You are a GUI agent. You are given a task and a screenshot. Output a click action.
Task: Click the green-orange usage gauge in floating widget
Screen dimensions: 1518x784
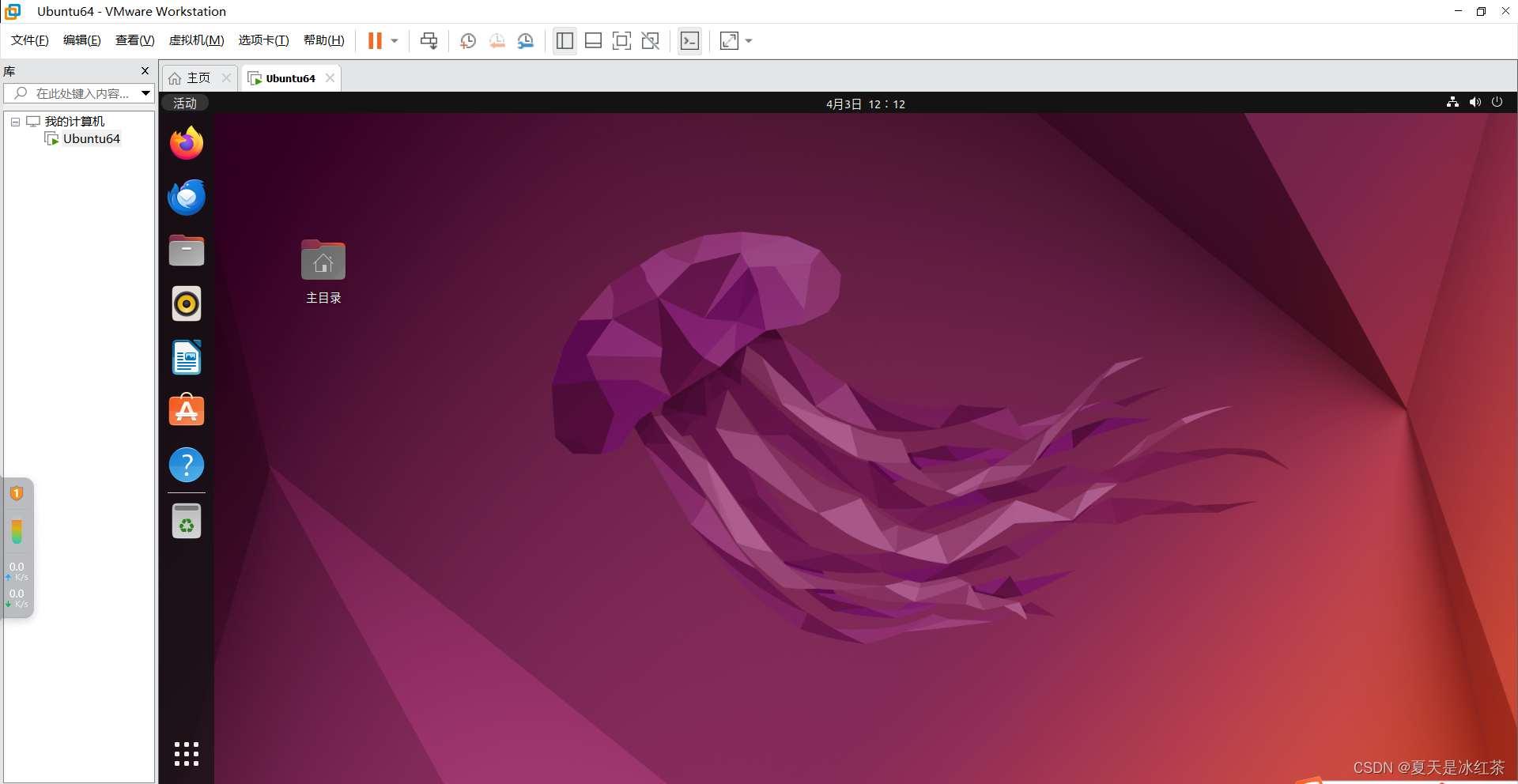(17, 531)
